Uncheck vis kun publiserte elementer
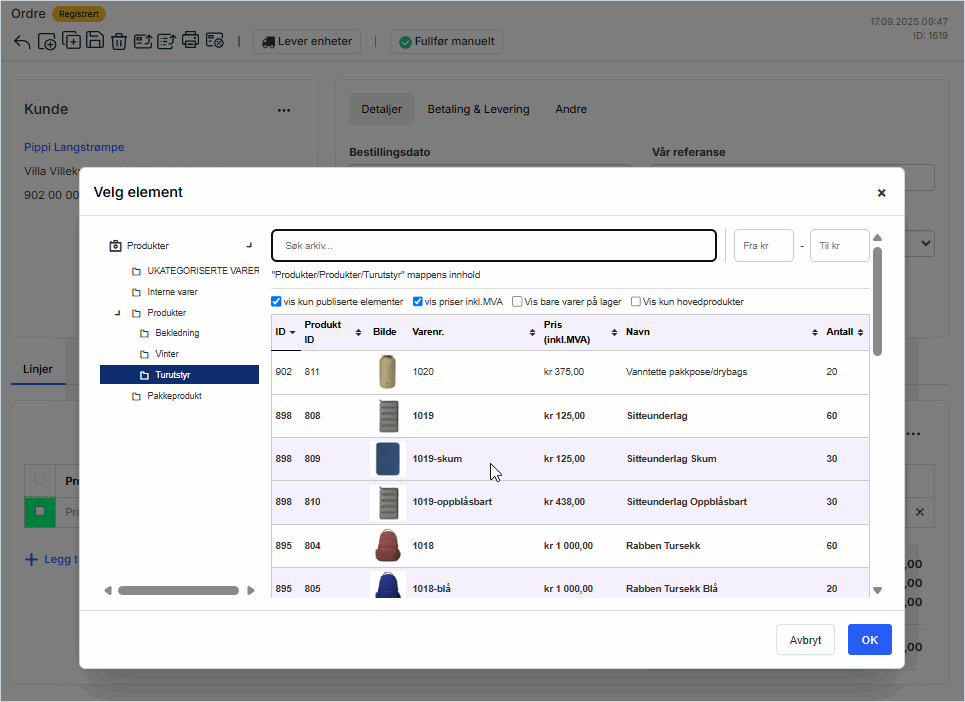The image size is (965, 702). 277,301
